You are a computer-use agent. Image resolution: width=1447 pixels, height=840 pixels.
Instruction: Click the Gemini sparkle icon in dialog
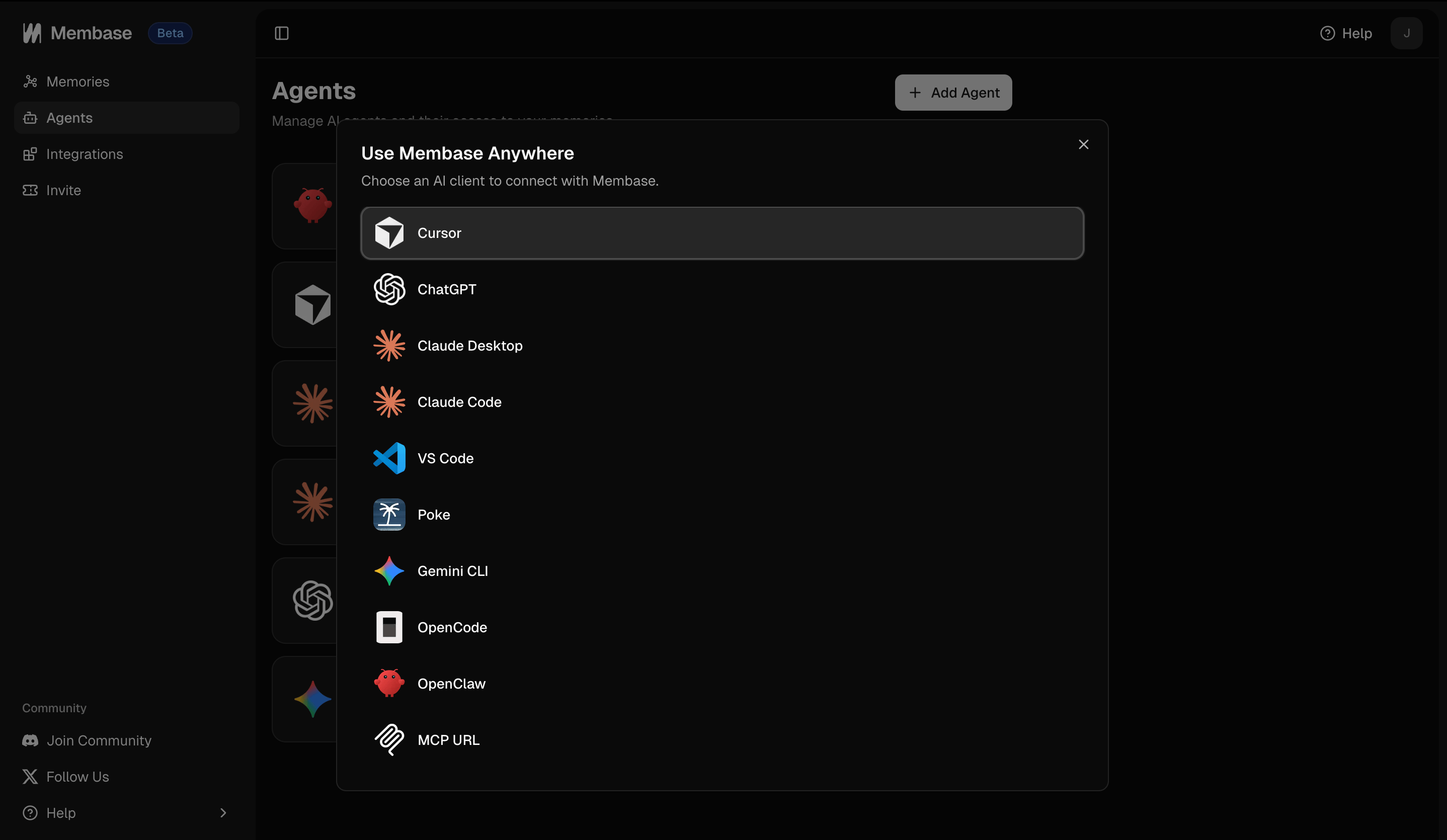[x=389, y=571]
